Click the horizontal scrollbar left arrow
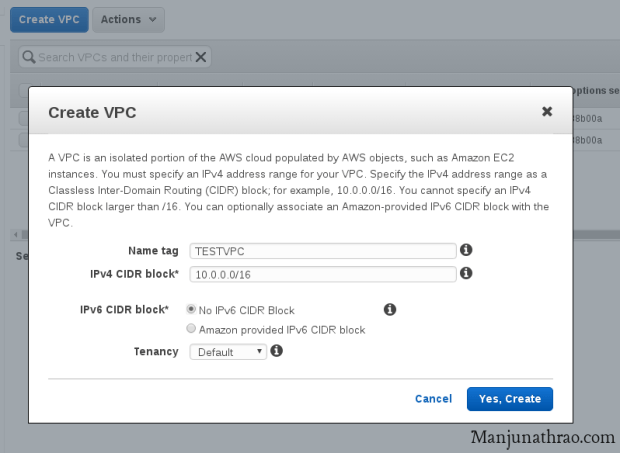 [x=14, y=235]
